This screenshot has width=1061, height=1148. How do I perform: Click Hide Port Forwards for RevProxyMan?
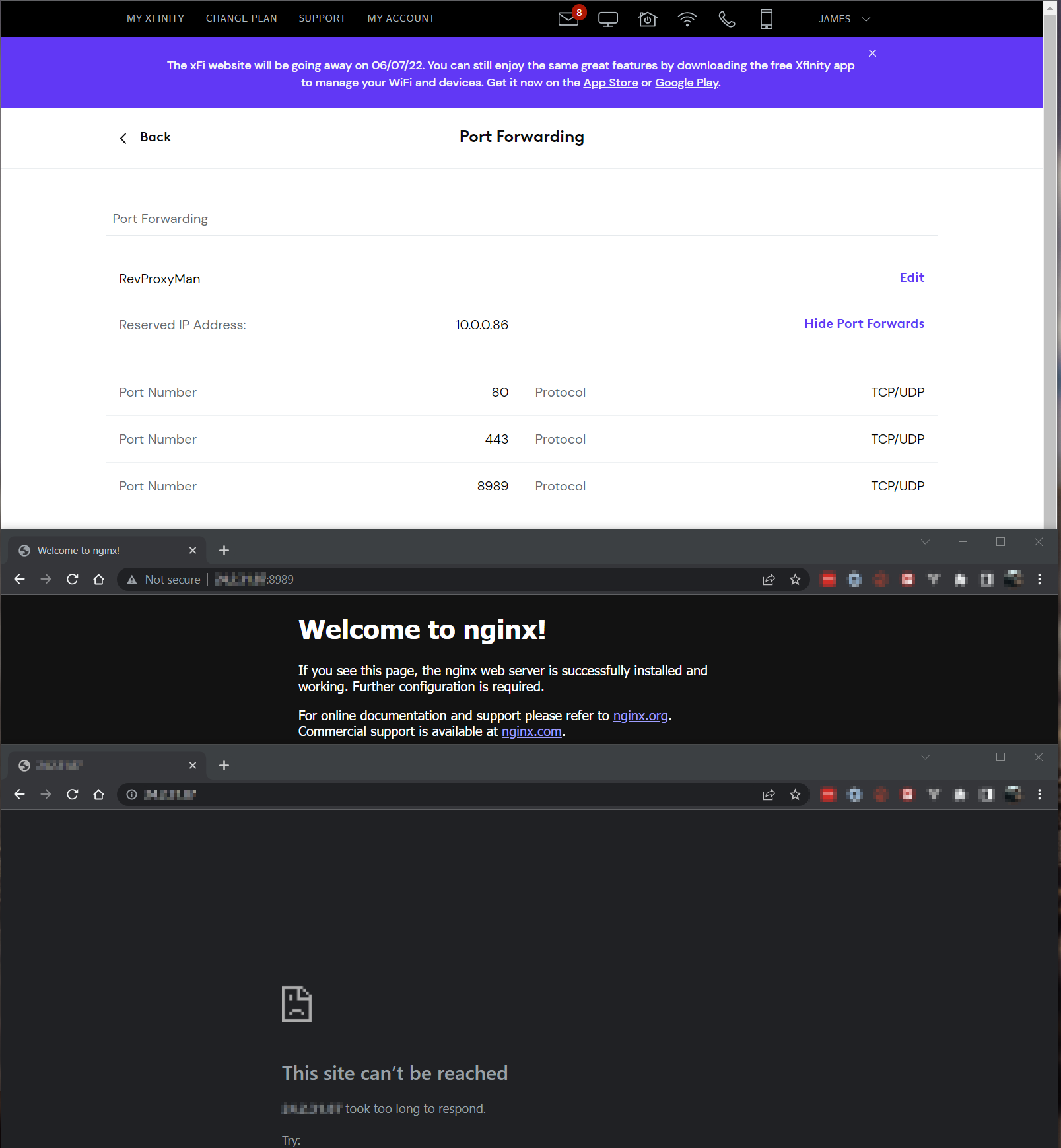[x=864, y=323]
